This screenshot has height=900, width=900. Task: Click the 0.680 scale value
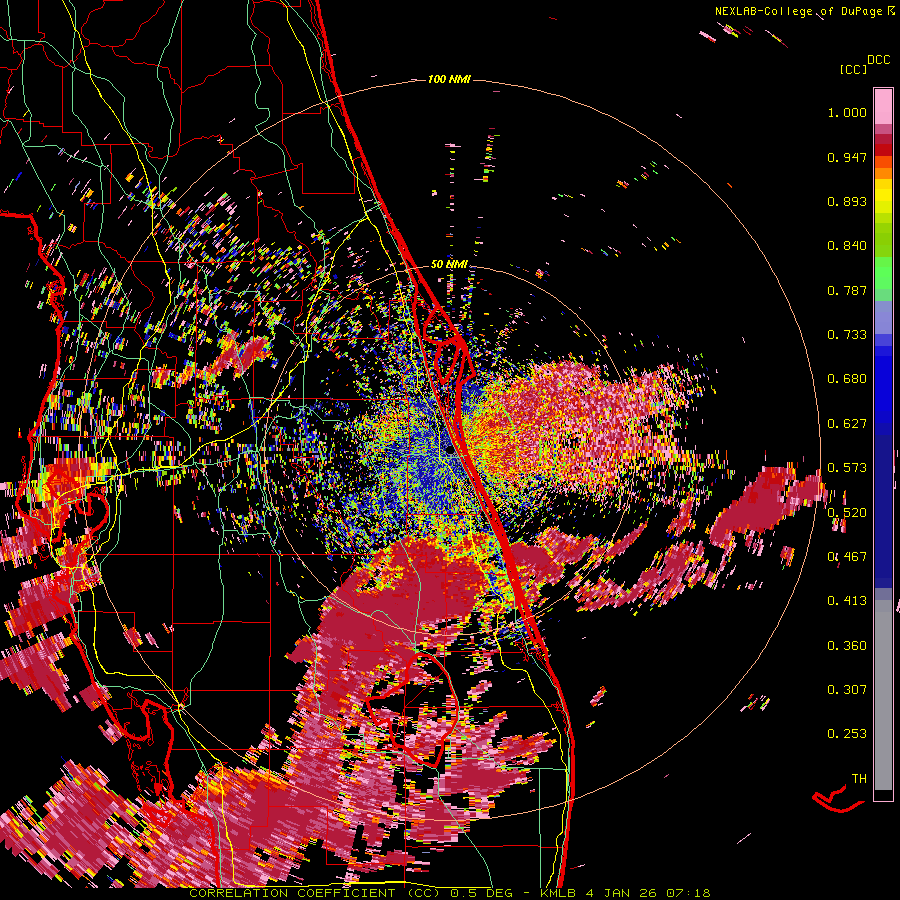point(847,379)
